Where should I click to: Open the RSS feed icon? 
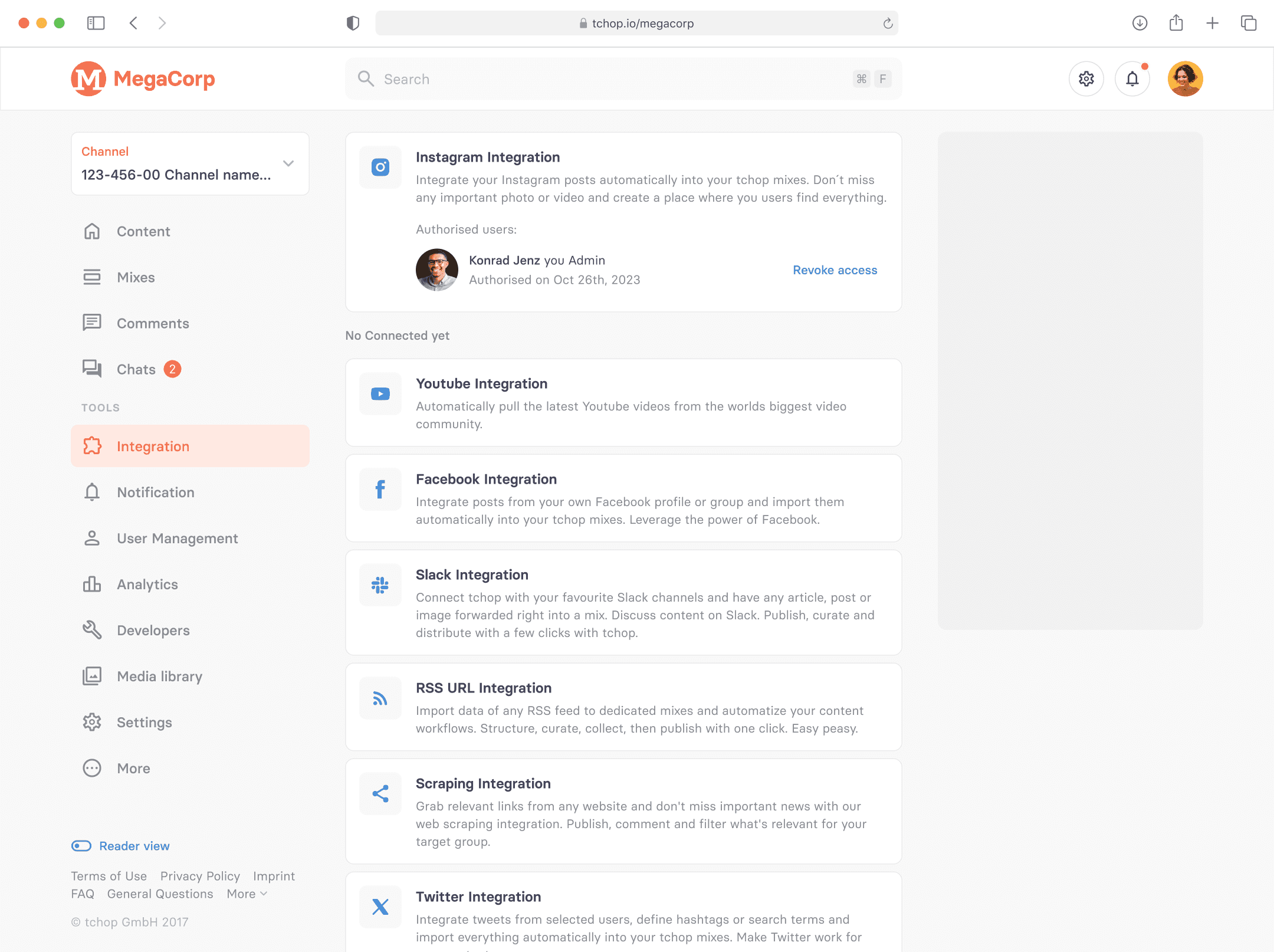tap(380, 698)
